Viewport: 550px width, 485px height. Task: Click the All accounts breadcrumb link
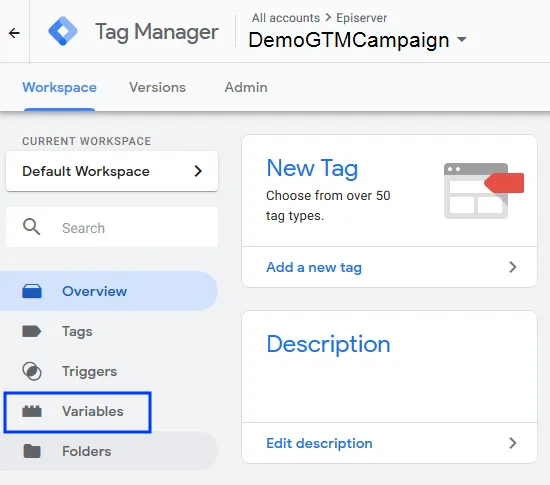click(286, 18)
